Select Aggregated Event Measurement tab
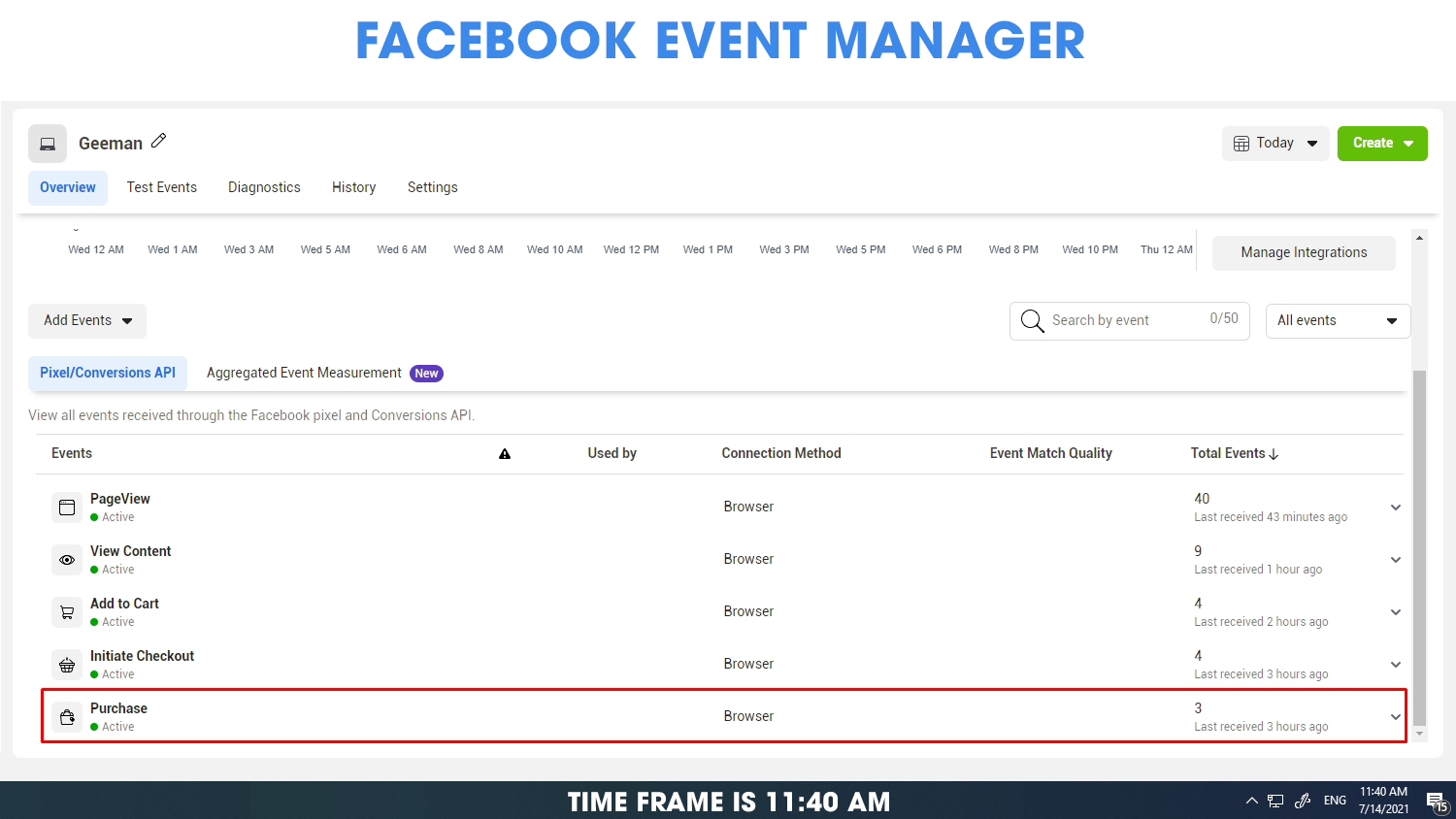Viewport: 1456px width, 819px height. [x=304, y=373]
